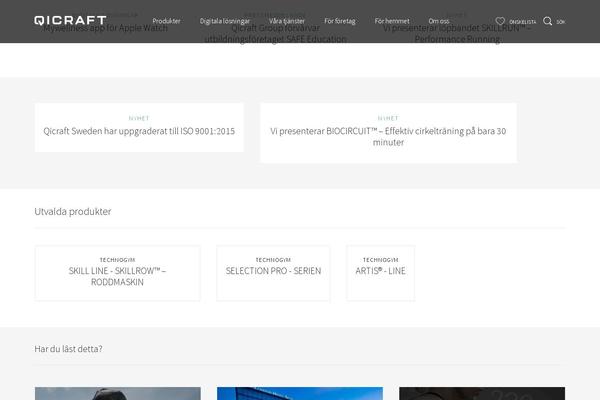
Task: Select För företag in the navigation
Action: [x=340, y=21]
